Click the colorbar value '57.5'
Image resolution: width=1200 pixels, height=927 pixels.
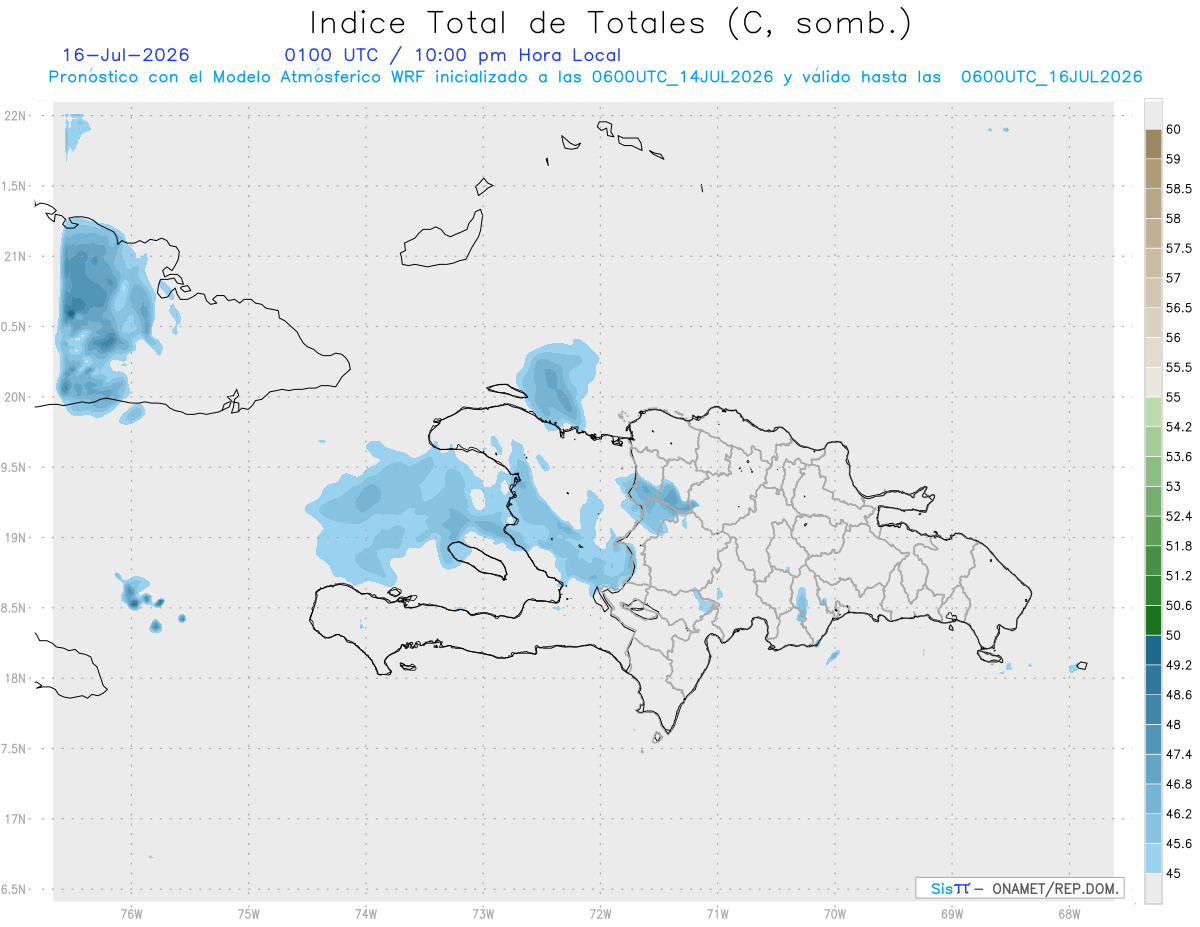pyautogui.click(x=1179, y=248)
